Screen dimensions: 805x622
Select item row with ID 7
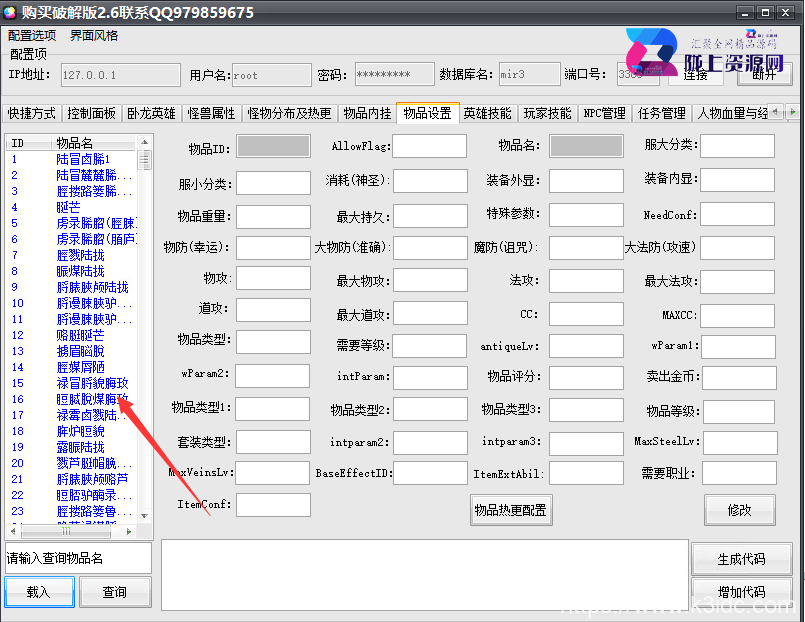point(72,255)
